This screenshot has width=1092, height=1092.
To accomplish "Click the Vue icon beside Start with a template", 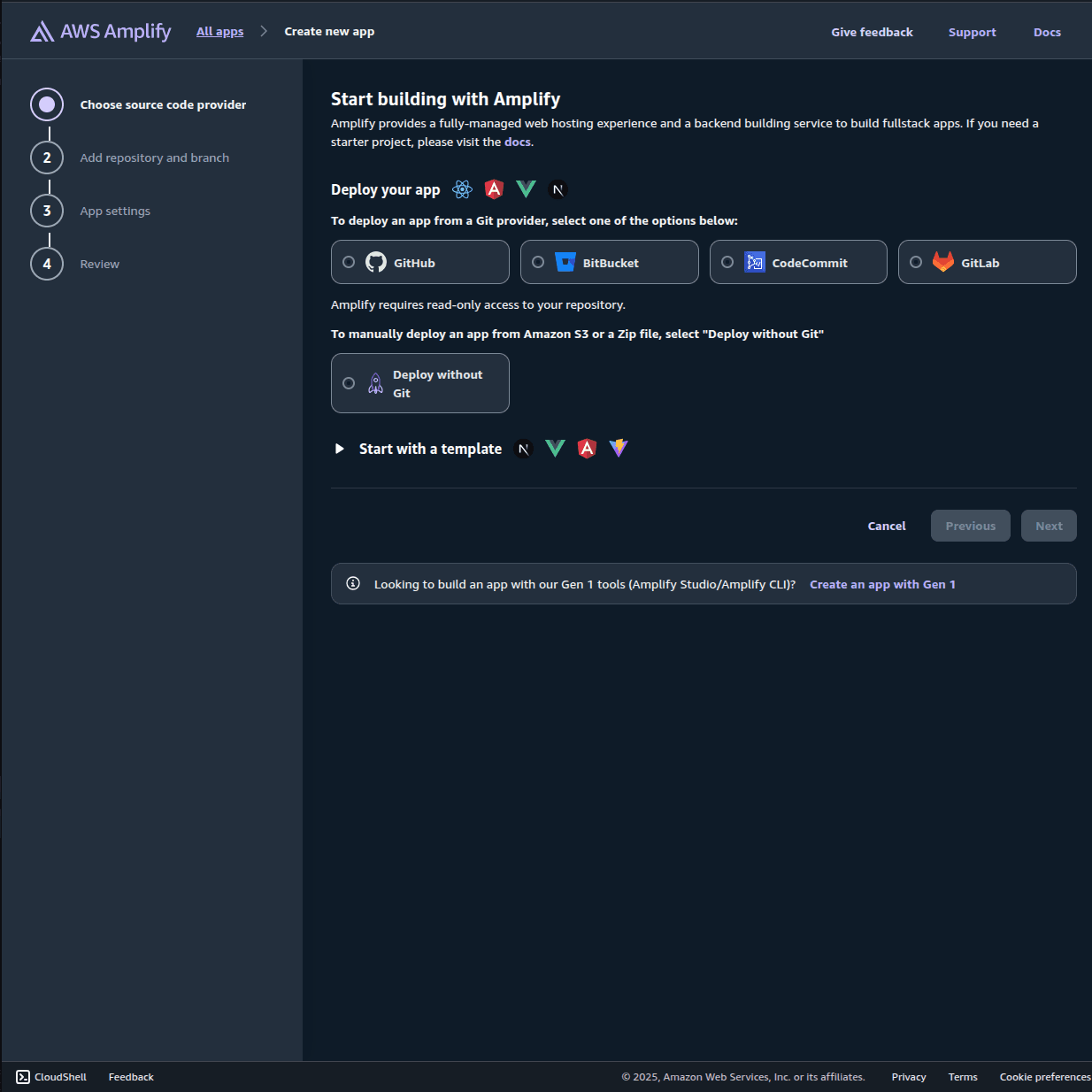I will (x=555, y=449).
